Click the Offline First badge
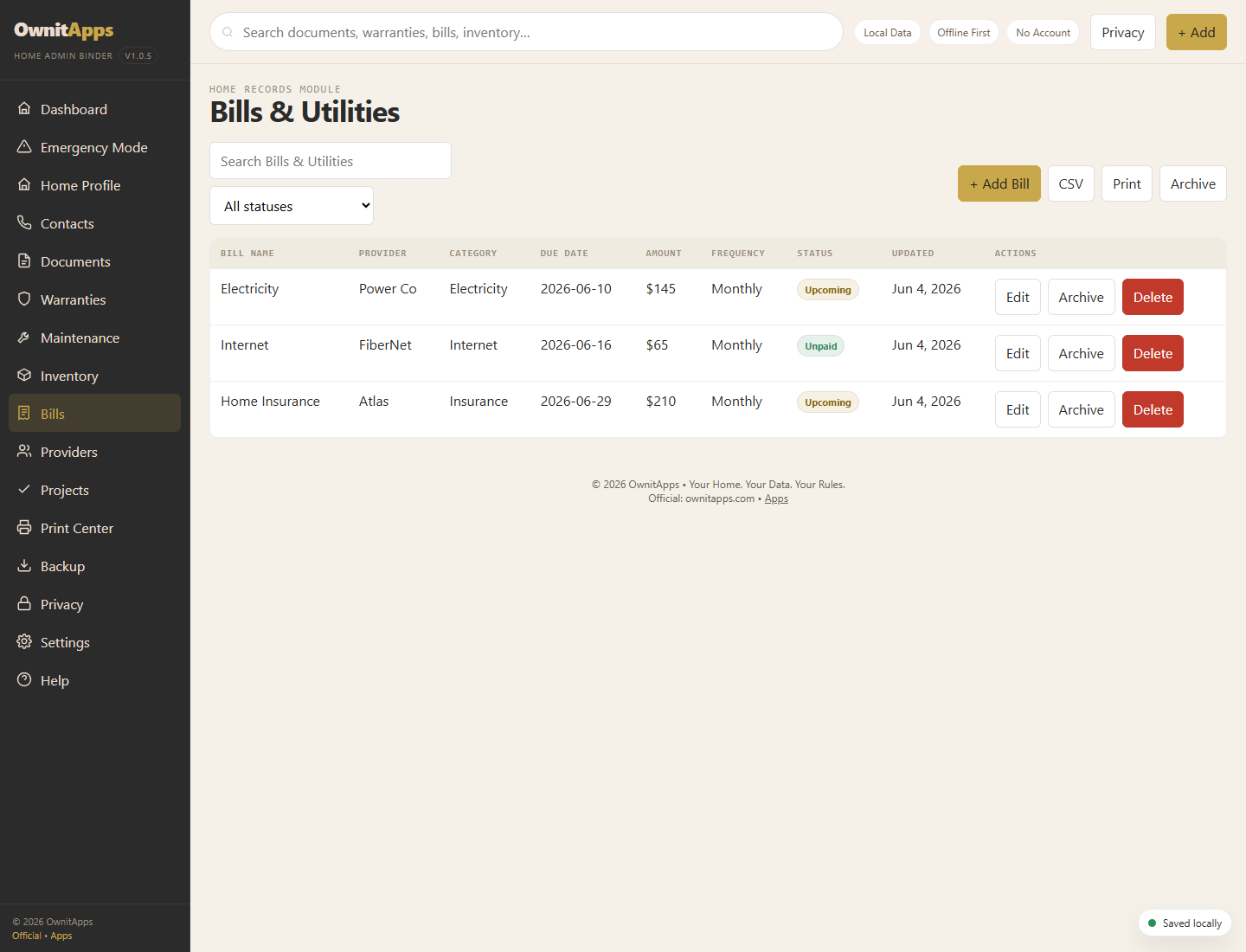The height and width of the screenshot is (952, 1246). click(x=964, y=32)
